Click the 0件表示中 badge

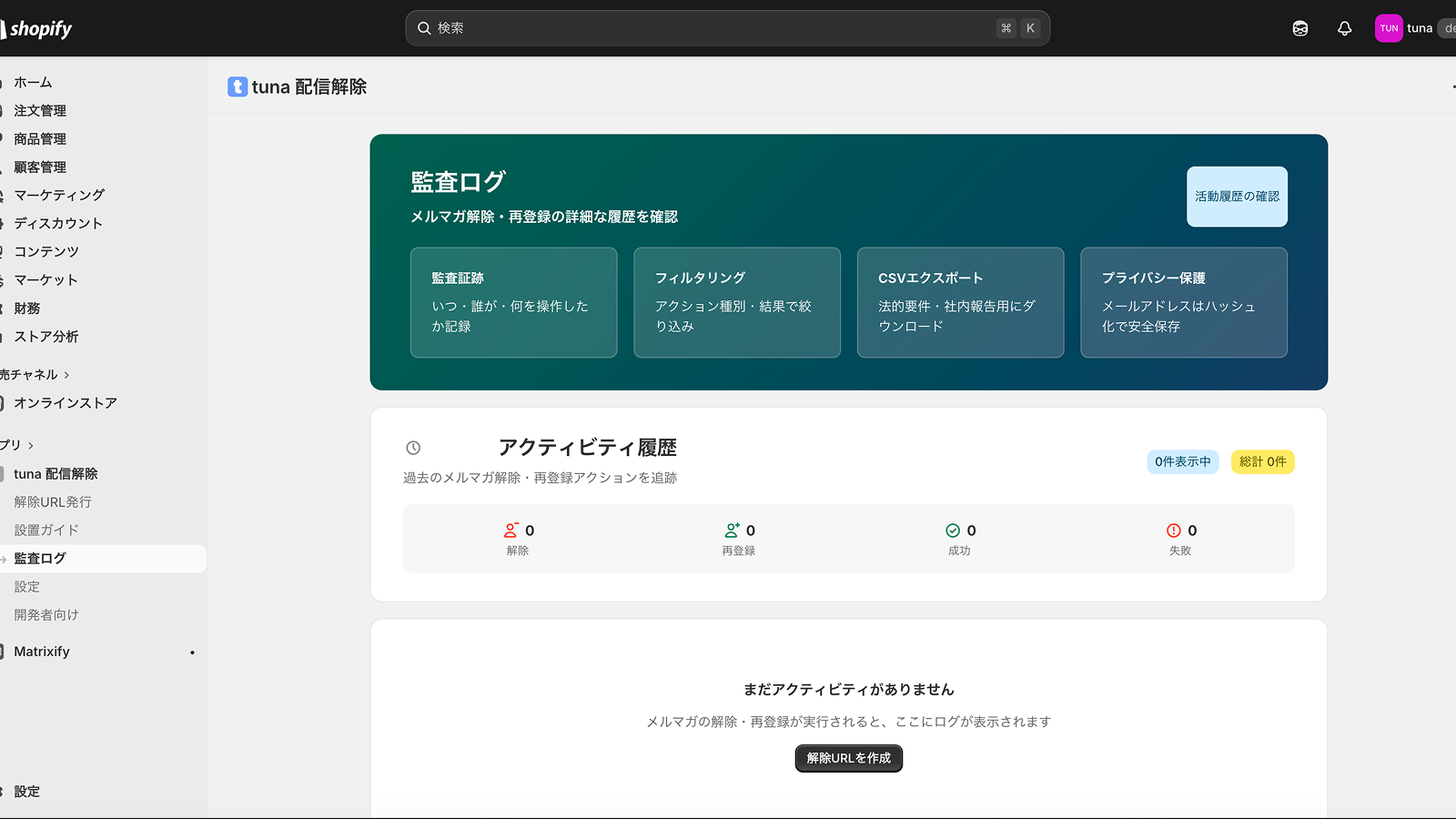pyautogui.click(x=1183, y=461)
